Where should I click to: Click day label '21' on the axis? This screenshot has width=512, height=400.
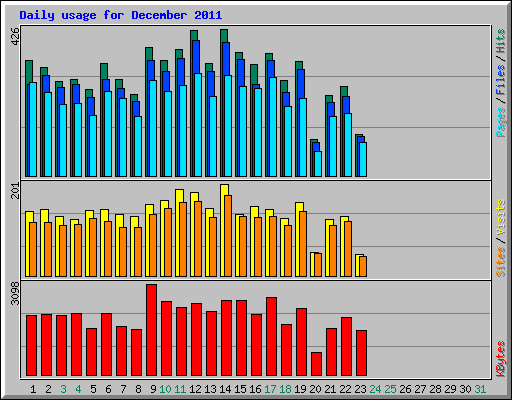(x=330, y=389)
